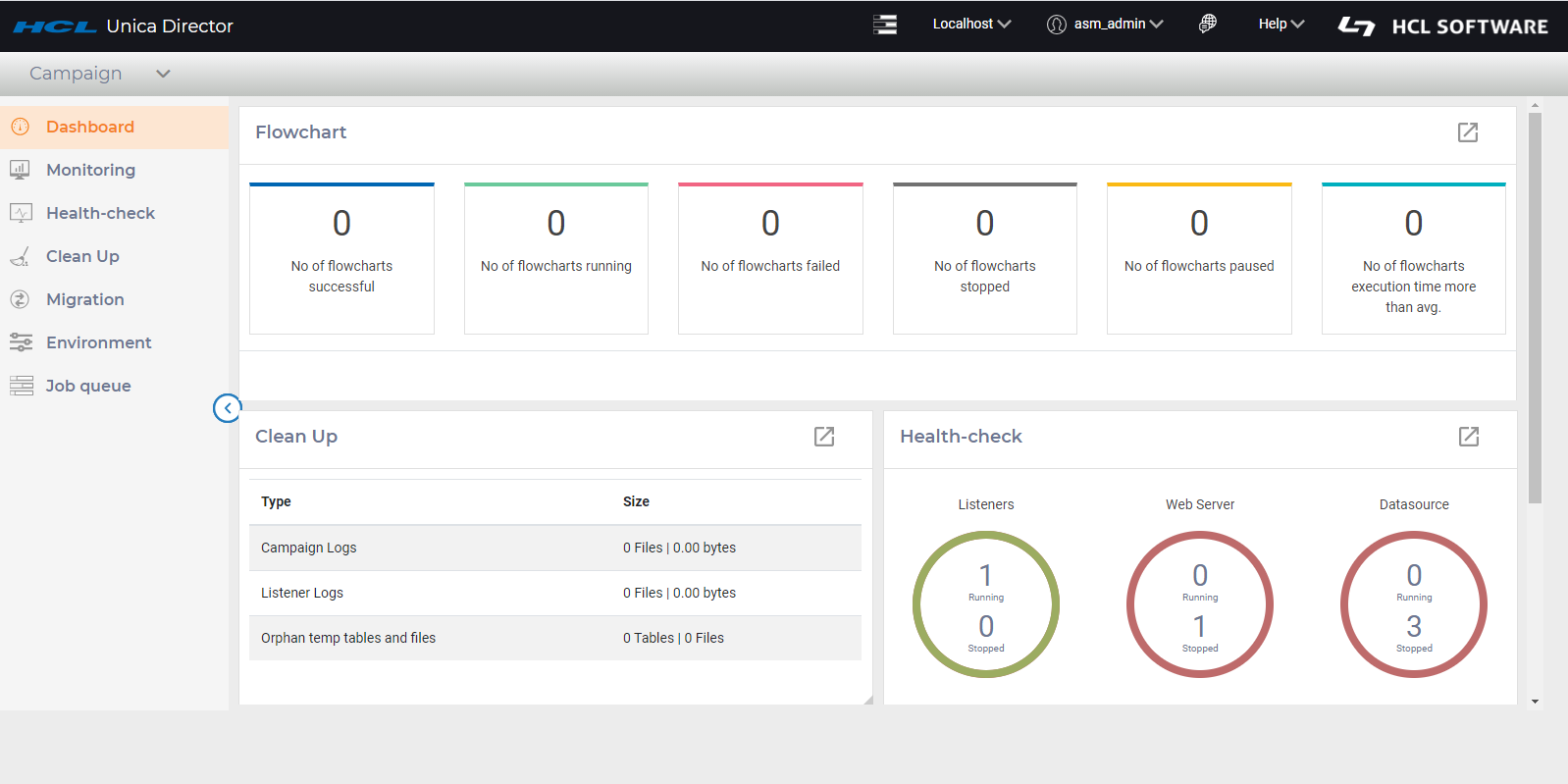Open the Localhost environment dropdown
1568x784 pixels.
point(970,24)
